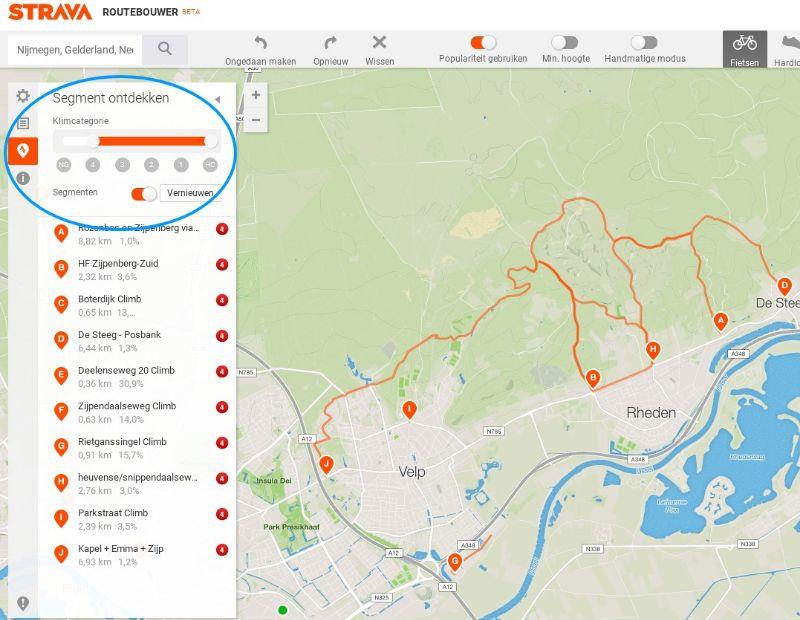Click the Nijmegen location search field
Viewport: 800px width, 620px height.
point(75,49)
